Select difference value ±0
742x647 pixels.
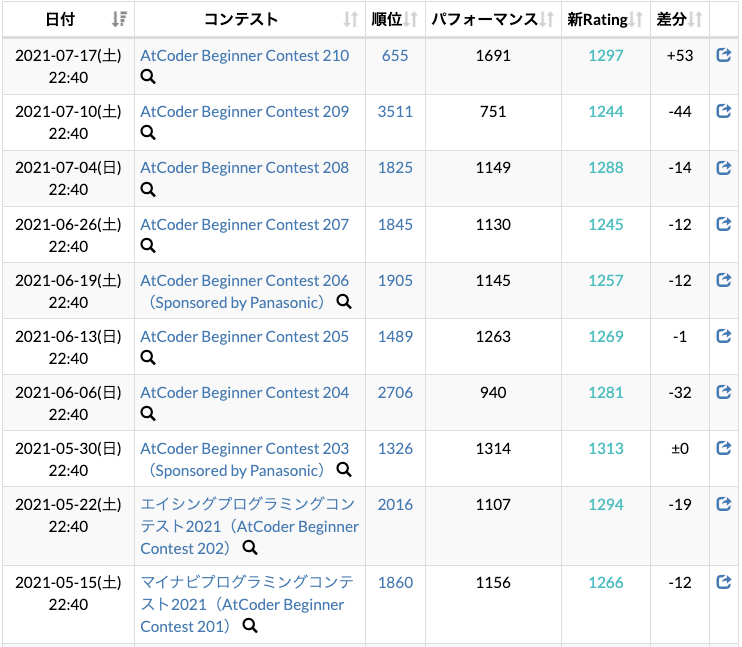(680, 449)
